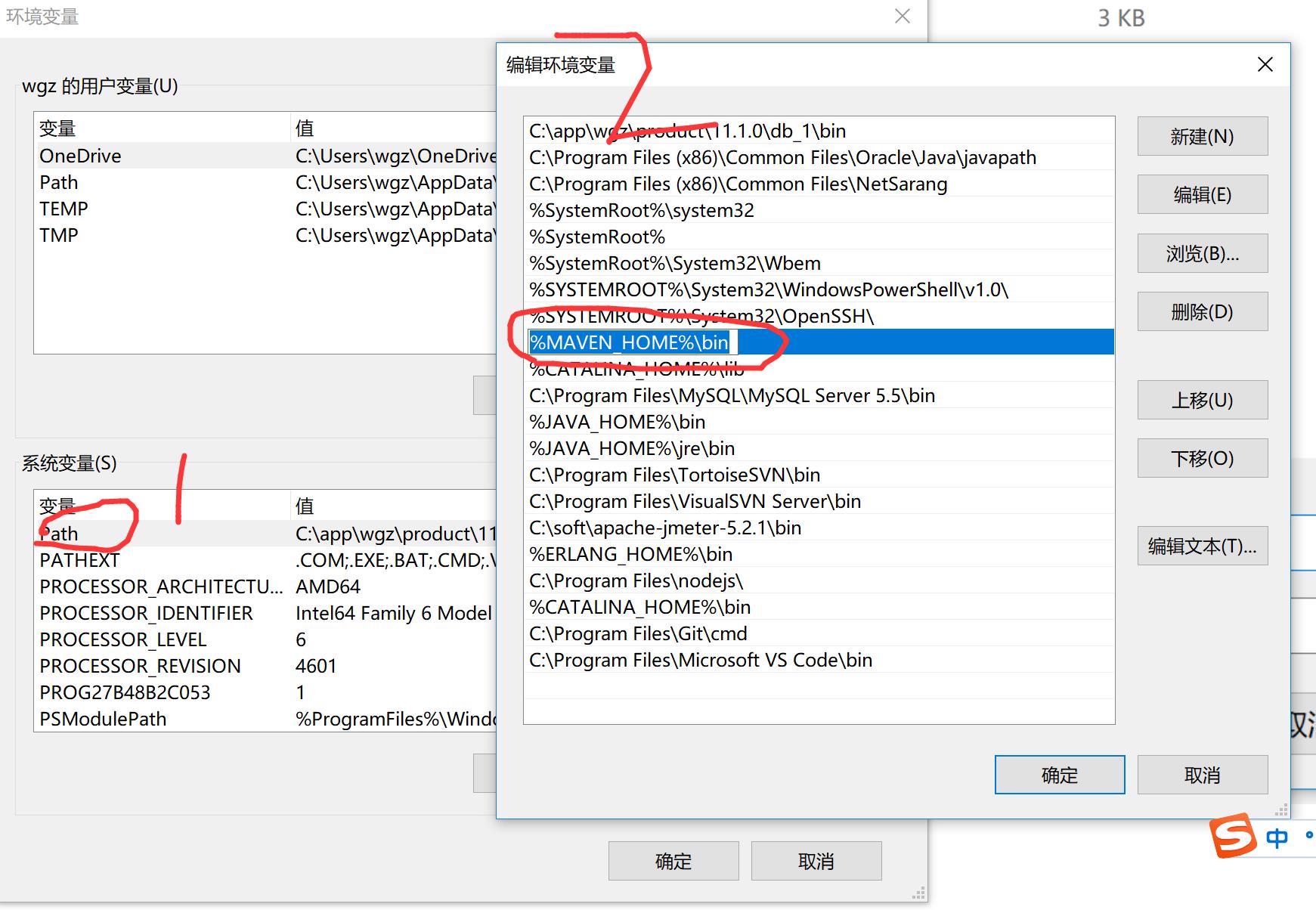
Task: Open 编辑文本(T)... text editor
Action: point(1202,546)
